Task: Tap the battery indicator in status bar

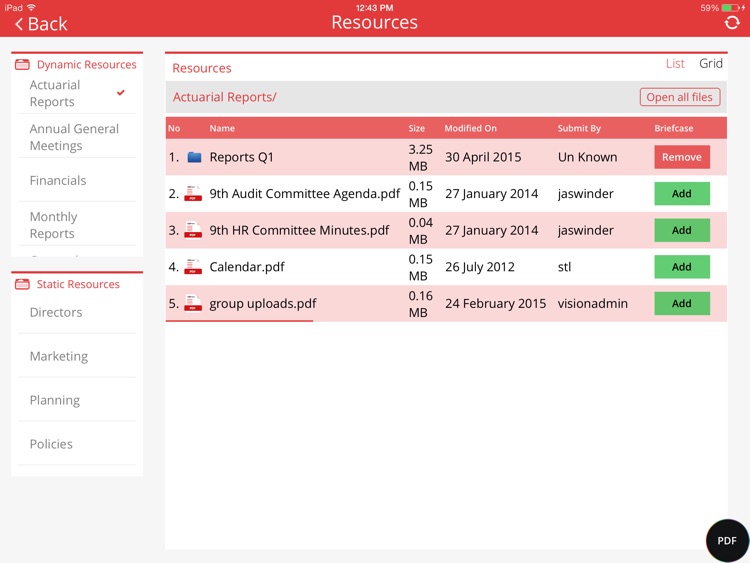Action: pyautogui.click(x=730, y=8)
